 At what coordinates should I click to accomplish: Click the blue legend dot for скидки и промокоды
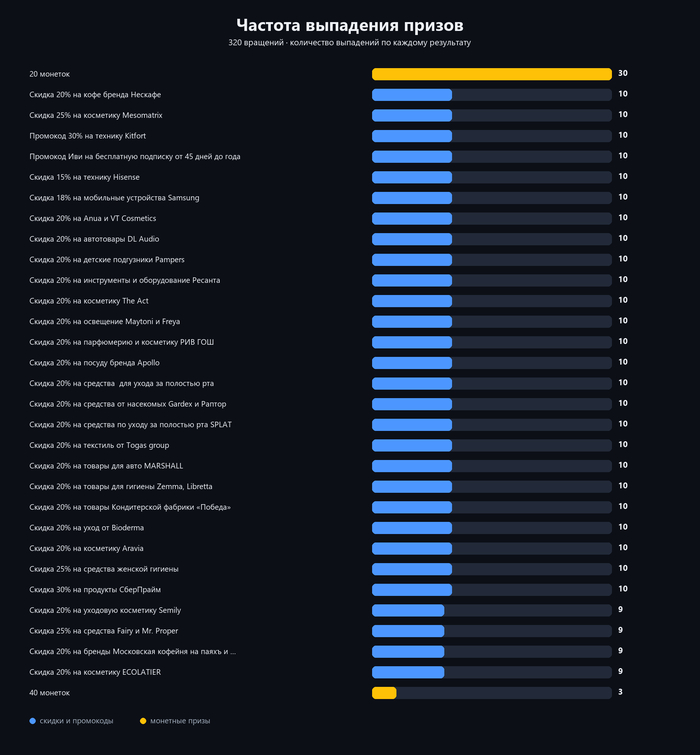pos(33,721)
